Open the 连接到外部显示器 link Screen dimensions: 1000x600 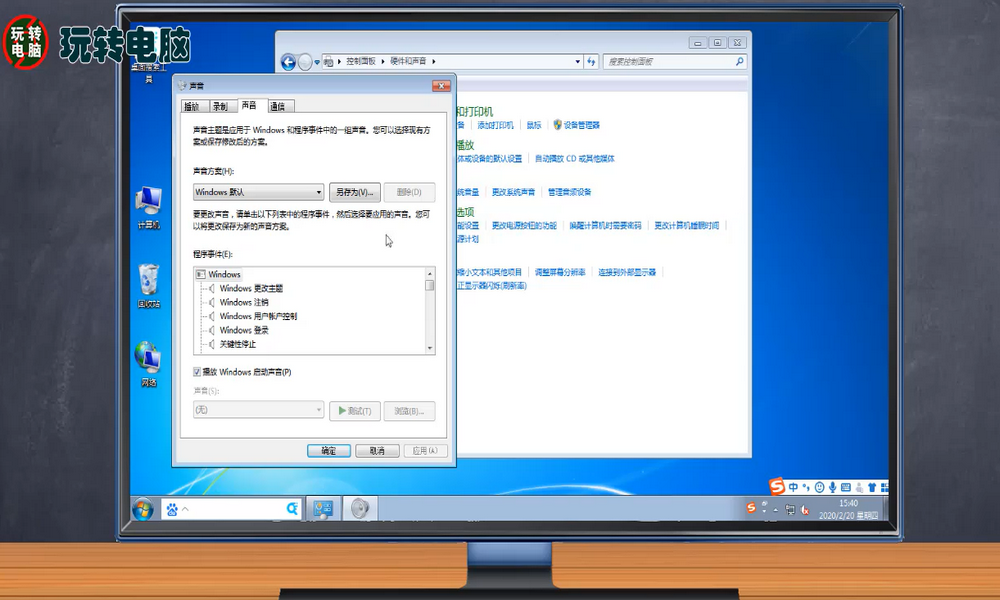tap(627, 272)
